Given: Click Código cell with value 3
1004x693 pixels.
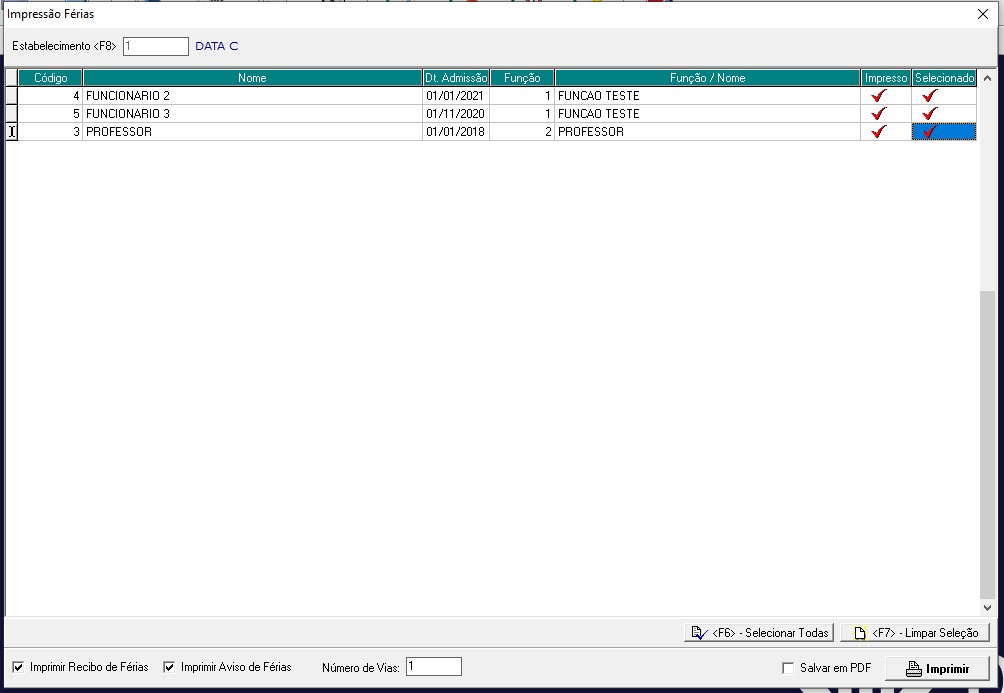Looking at the screenshot, I should point(51,131).
